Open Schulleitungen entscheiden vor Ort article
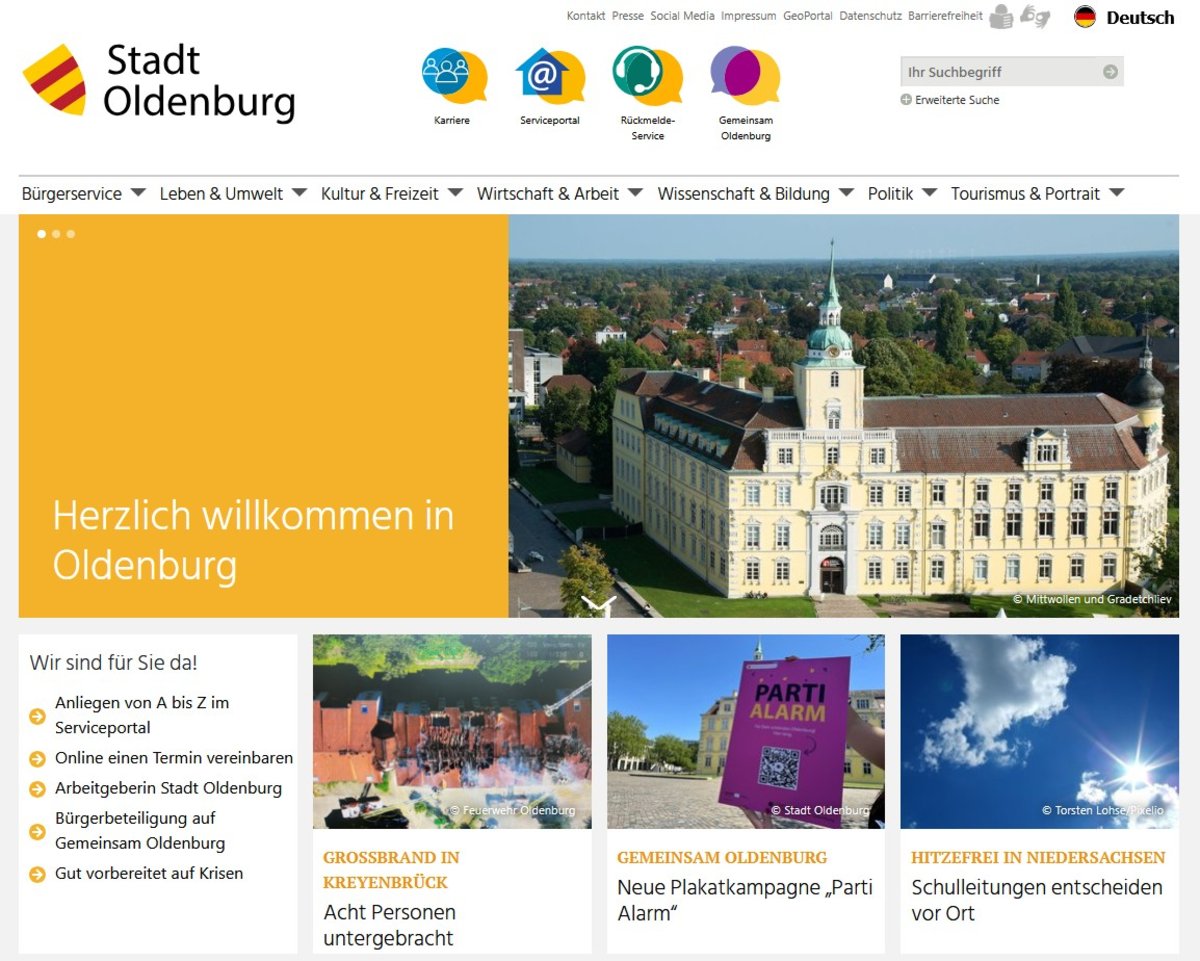 pos(1037,900)
